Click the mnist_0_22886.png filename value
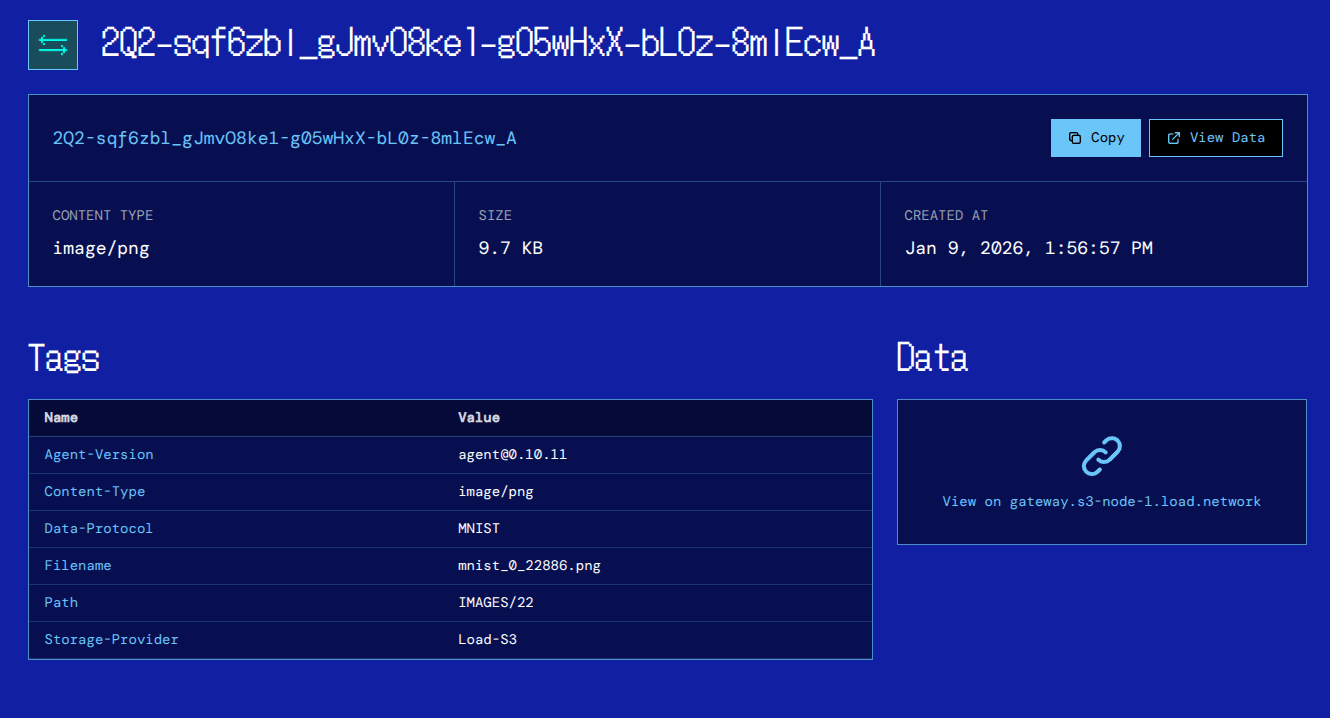Screen dimensions: 1330x718 529,565
